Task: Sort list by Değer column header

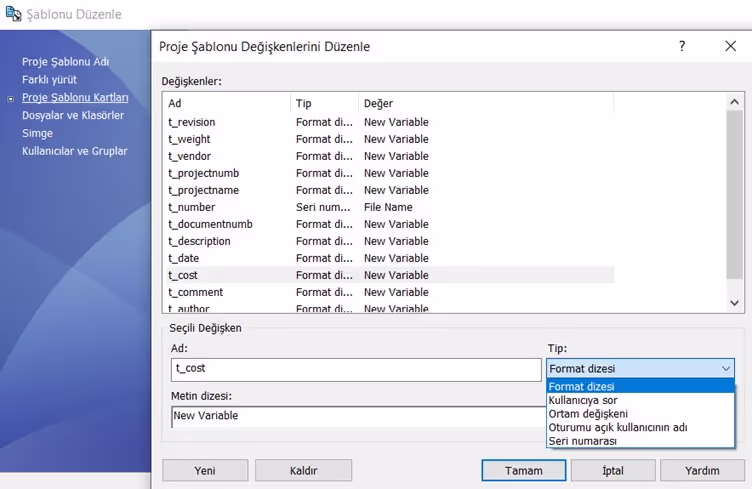Action: coord(486,103)
